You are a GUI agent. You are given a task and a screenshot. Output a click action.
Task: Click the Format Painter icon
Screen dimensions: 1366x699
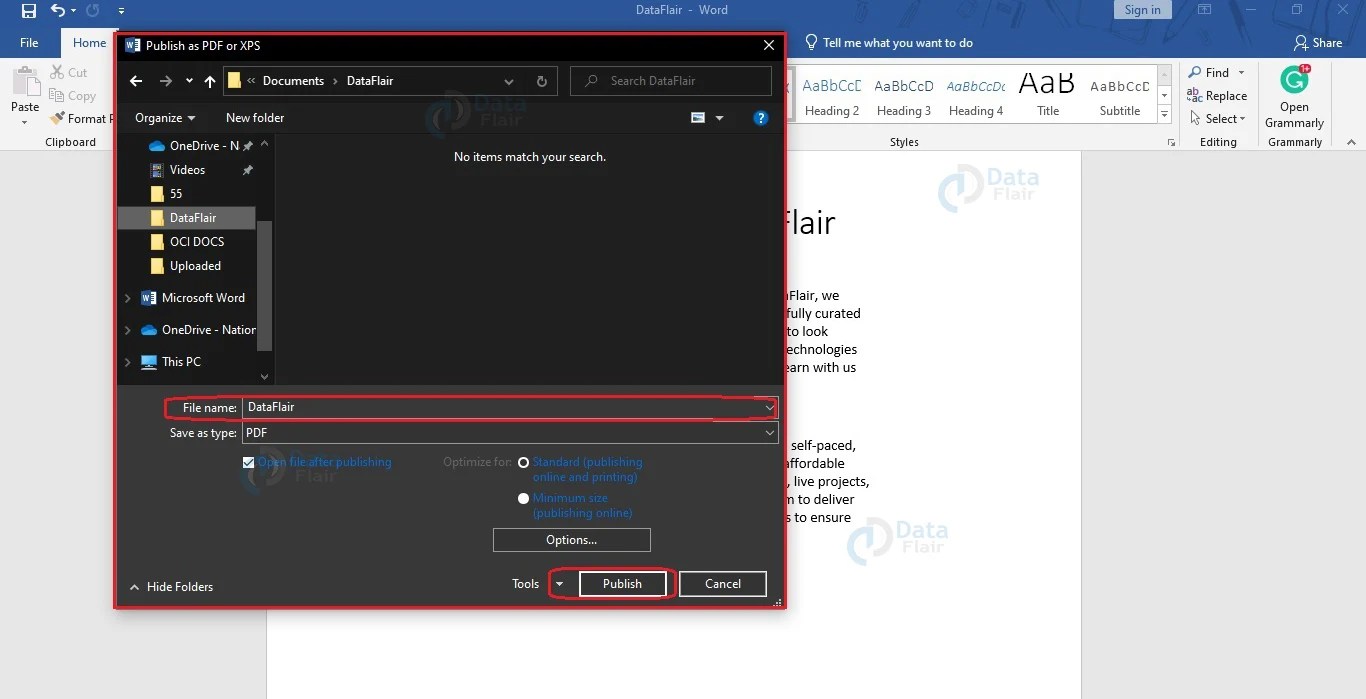point(57,118)
